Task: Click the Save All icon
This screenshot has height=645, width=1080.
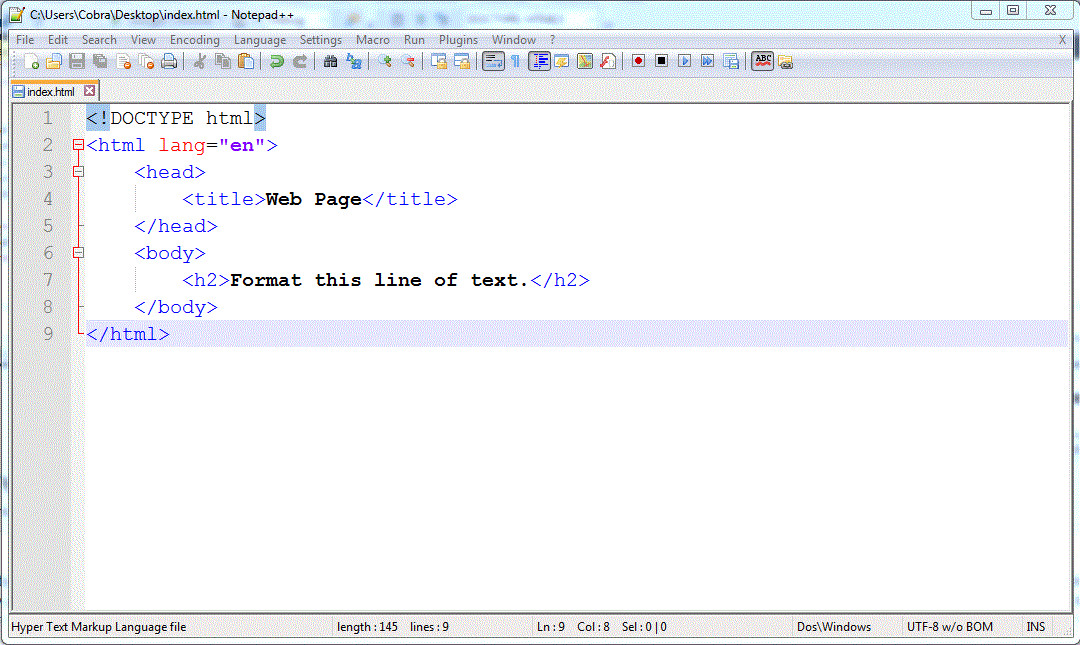Action: point(100,61)
